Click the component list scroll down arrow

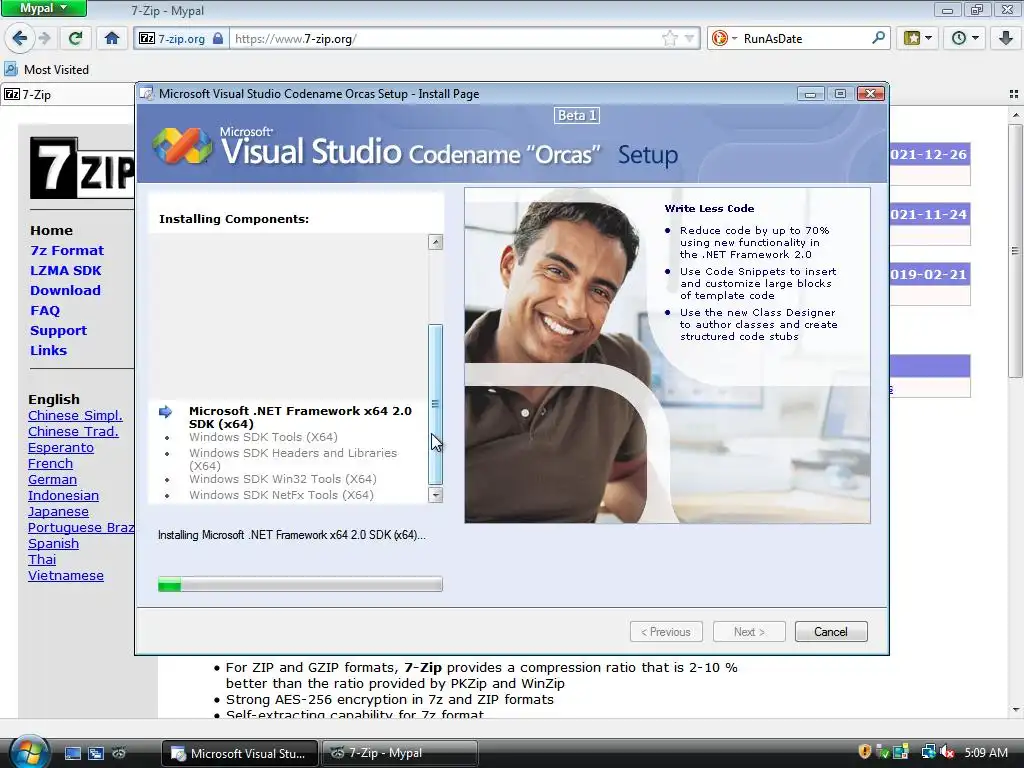(x=435, y=495)
